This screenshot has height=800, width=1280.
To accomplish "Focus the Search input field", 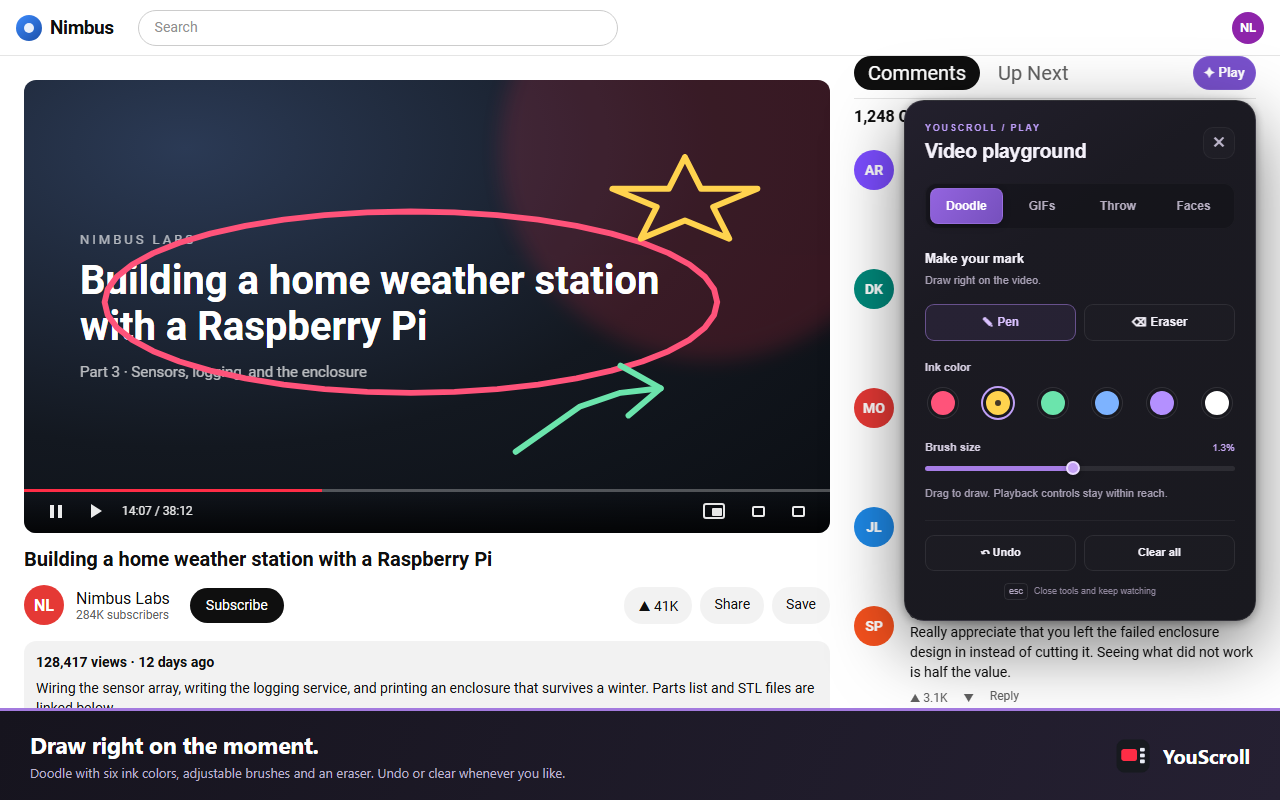I will (x=378, y=28).
